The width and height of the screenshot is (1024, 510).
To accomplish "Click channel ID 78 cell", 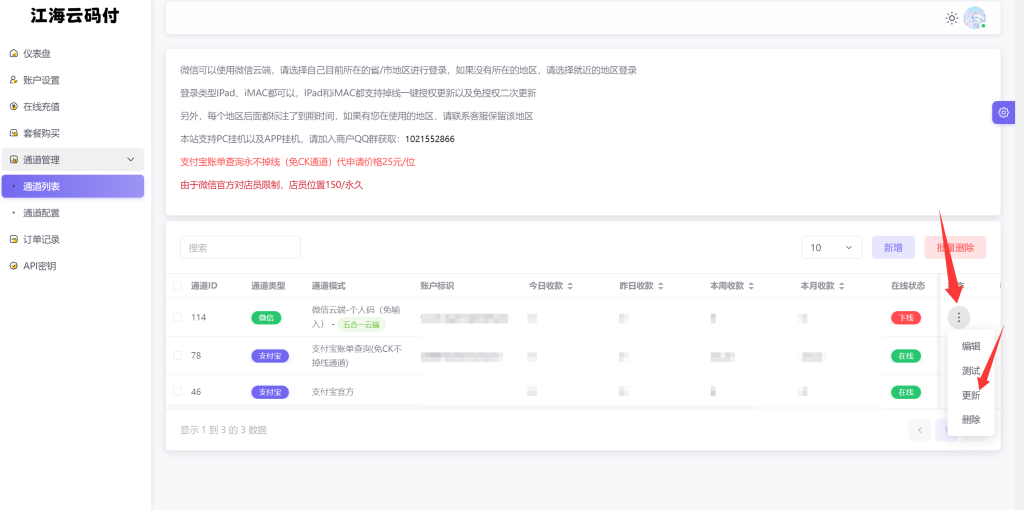I will (196, 356).
